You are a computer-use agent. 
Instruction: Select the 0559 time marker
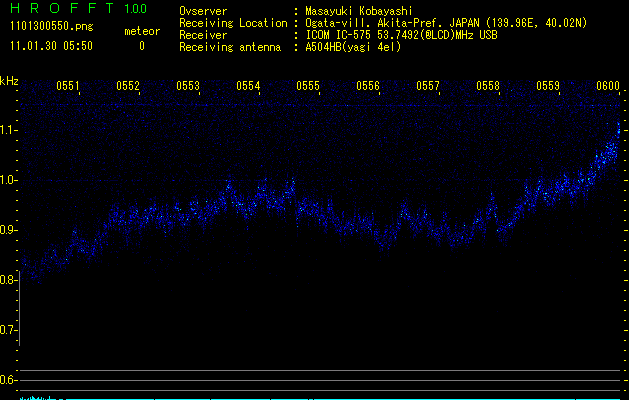[x=548, y=87]
